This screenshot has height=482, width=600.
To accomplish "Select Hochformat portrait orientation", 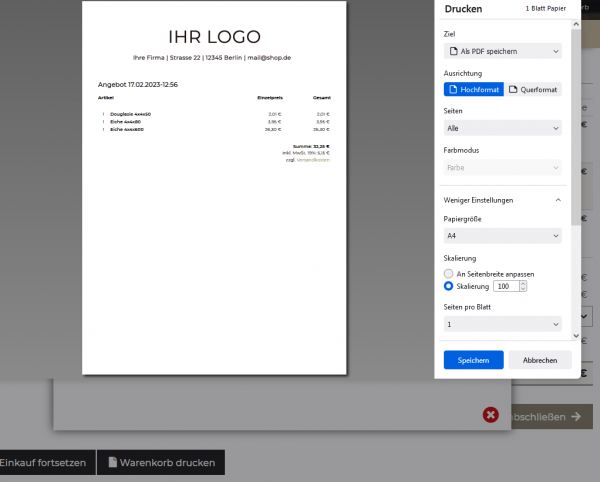I will [473, 90].
